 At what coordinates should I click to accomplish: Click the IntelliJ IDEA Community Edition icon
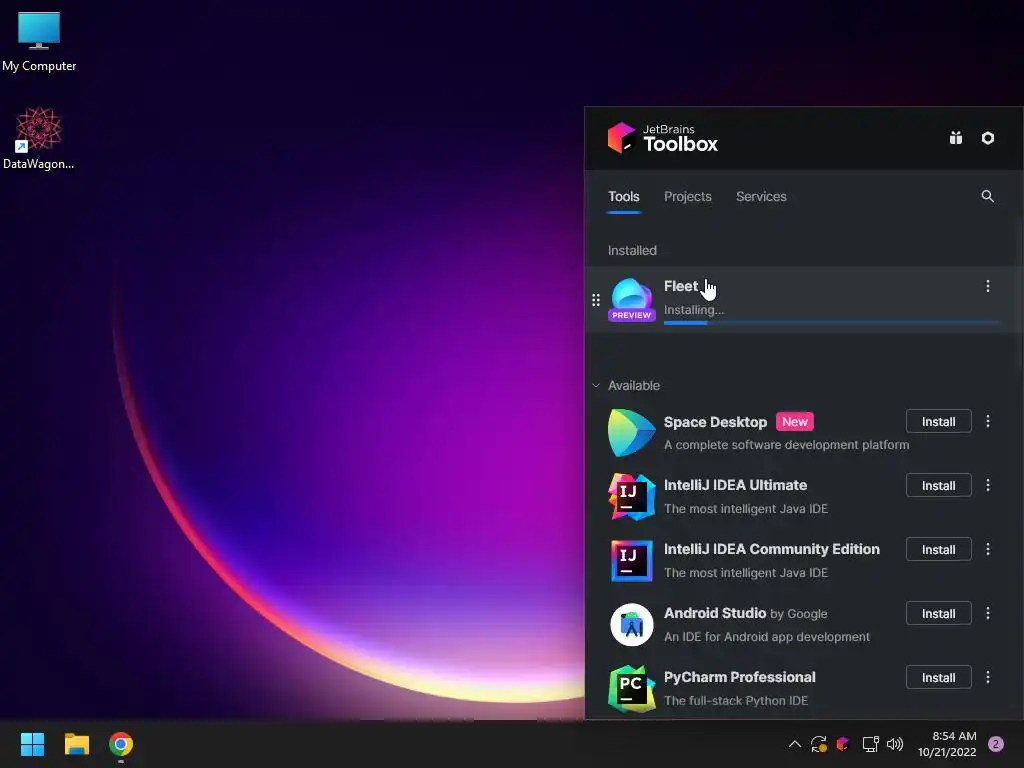632,560
